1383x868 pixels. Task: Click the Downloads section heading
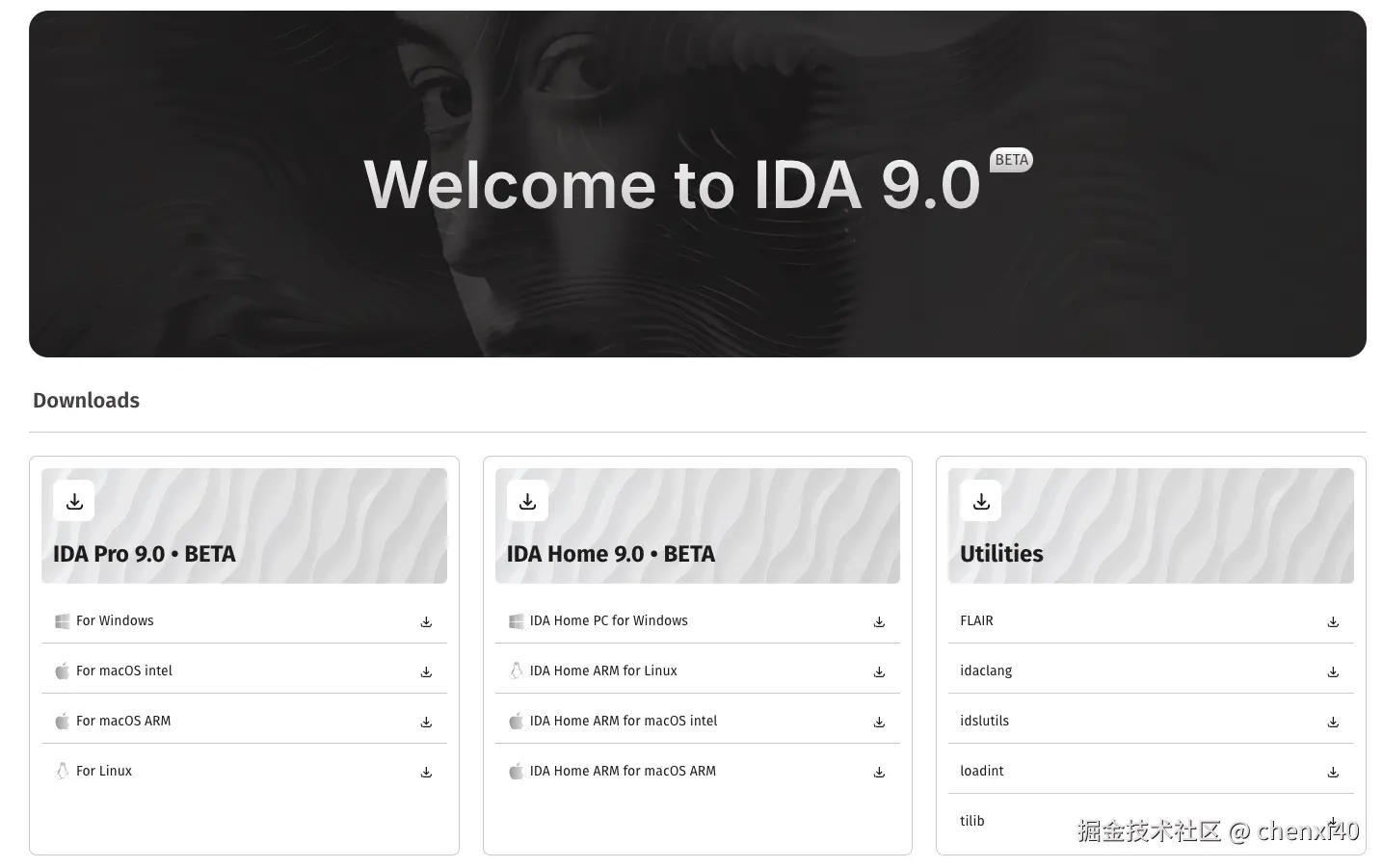point(87,401)
